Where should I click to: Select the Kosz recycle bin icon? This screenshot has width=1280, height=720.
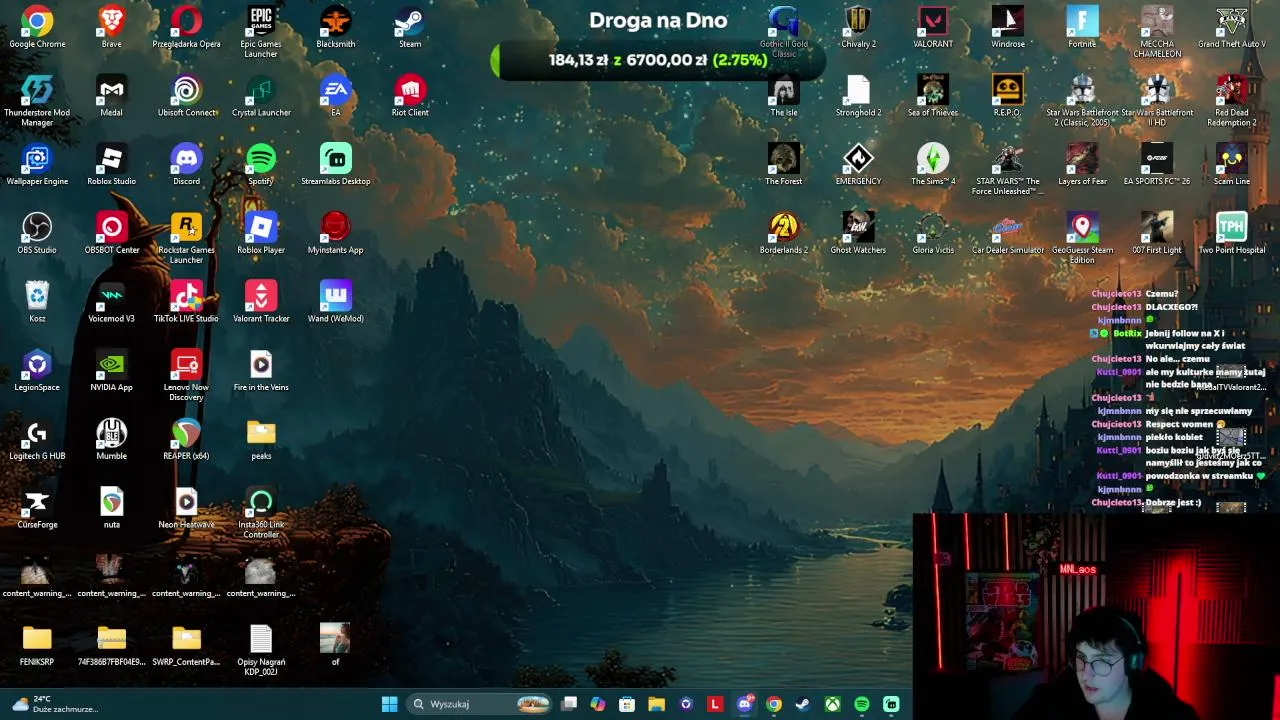point(37,302)
